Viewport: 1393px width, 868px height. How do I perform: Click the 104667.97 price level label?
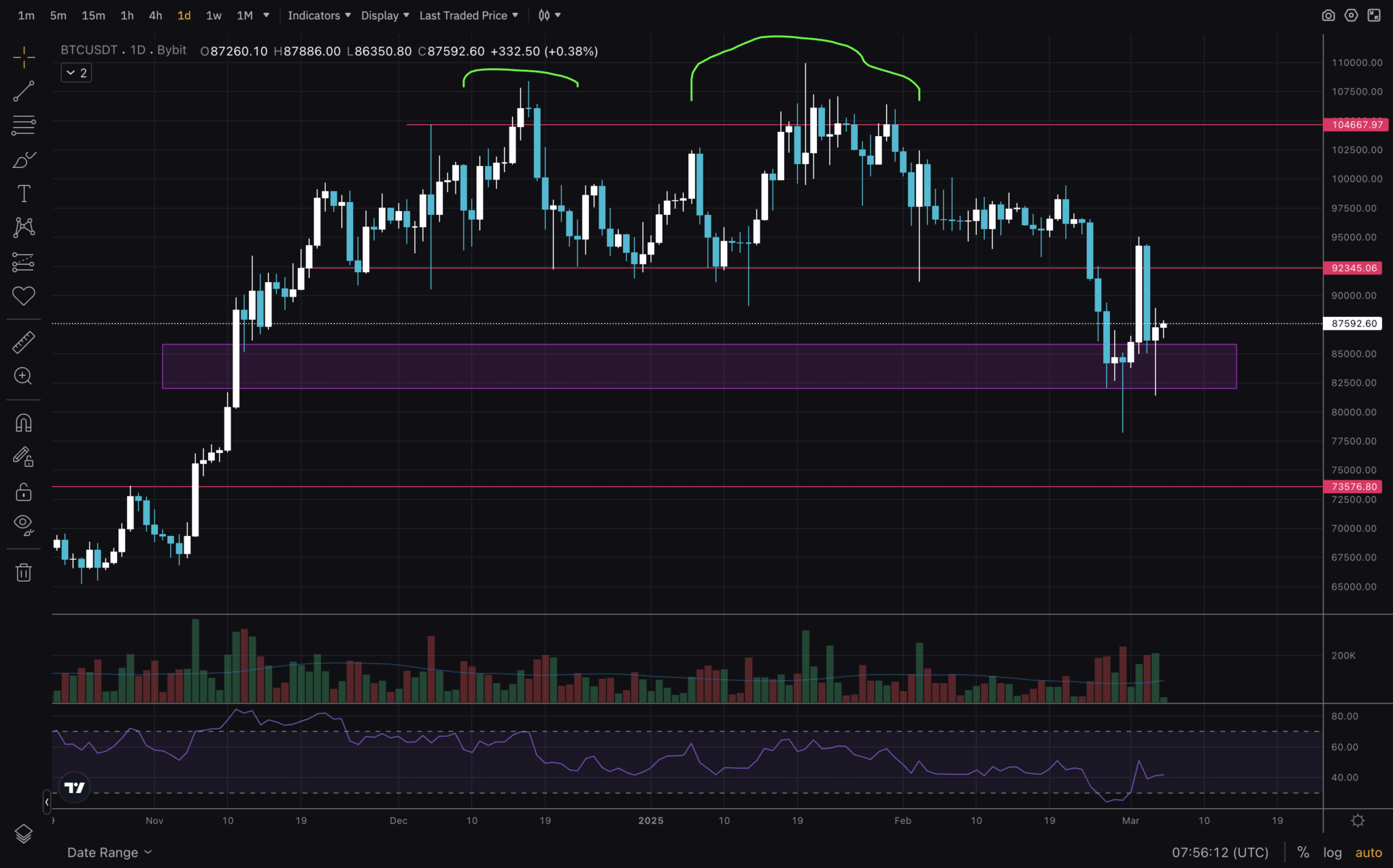point(1356,124)
